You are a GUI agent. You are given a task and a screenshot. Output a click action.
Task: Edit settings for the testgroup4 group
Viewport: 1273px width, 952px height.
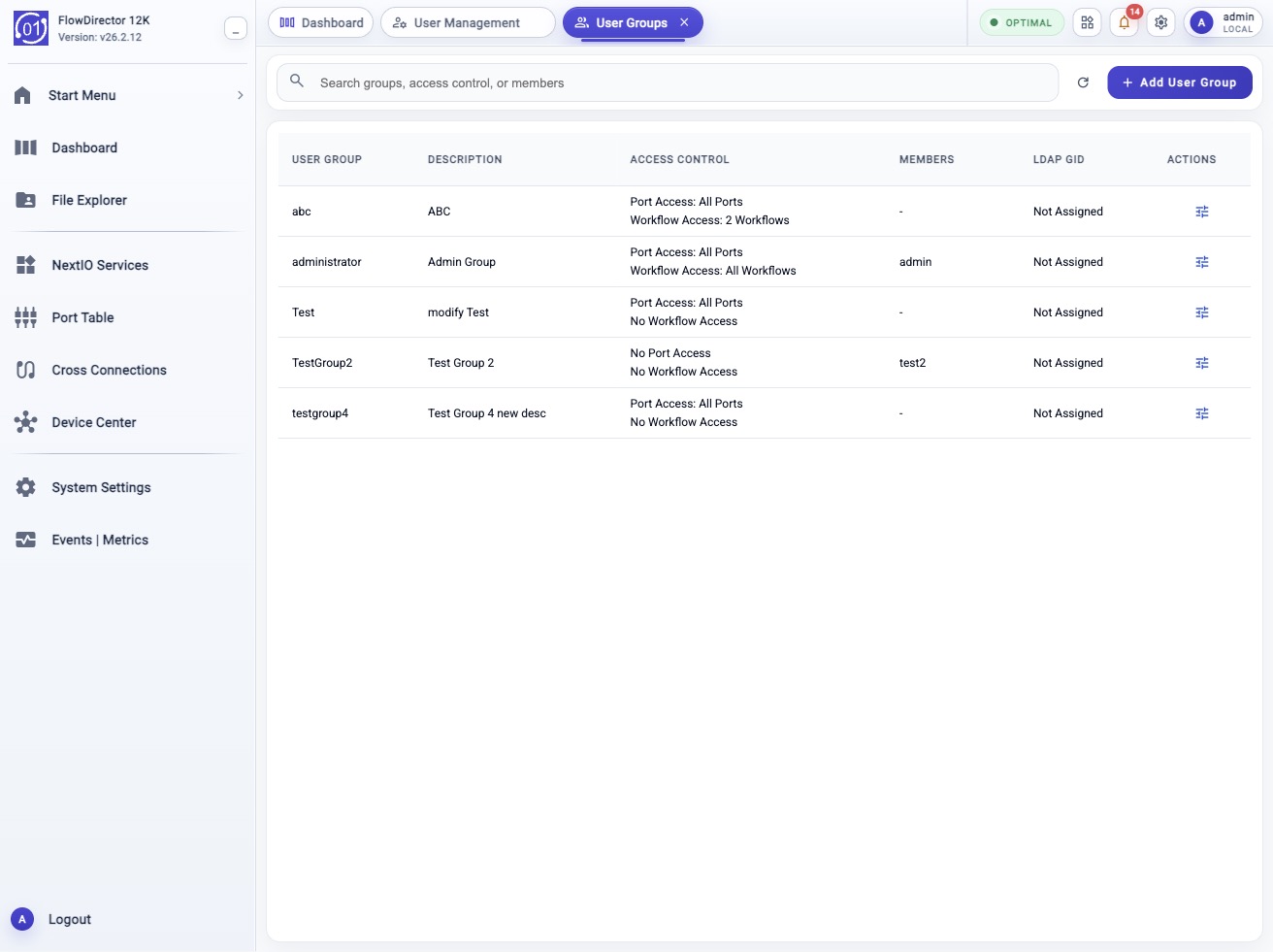1202,413
